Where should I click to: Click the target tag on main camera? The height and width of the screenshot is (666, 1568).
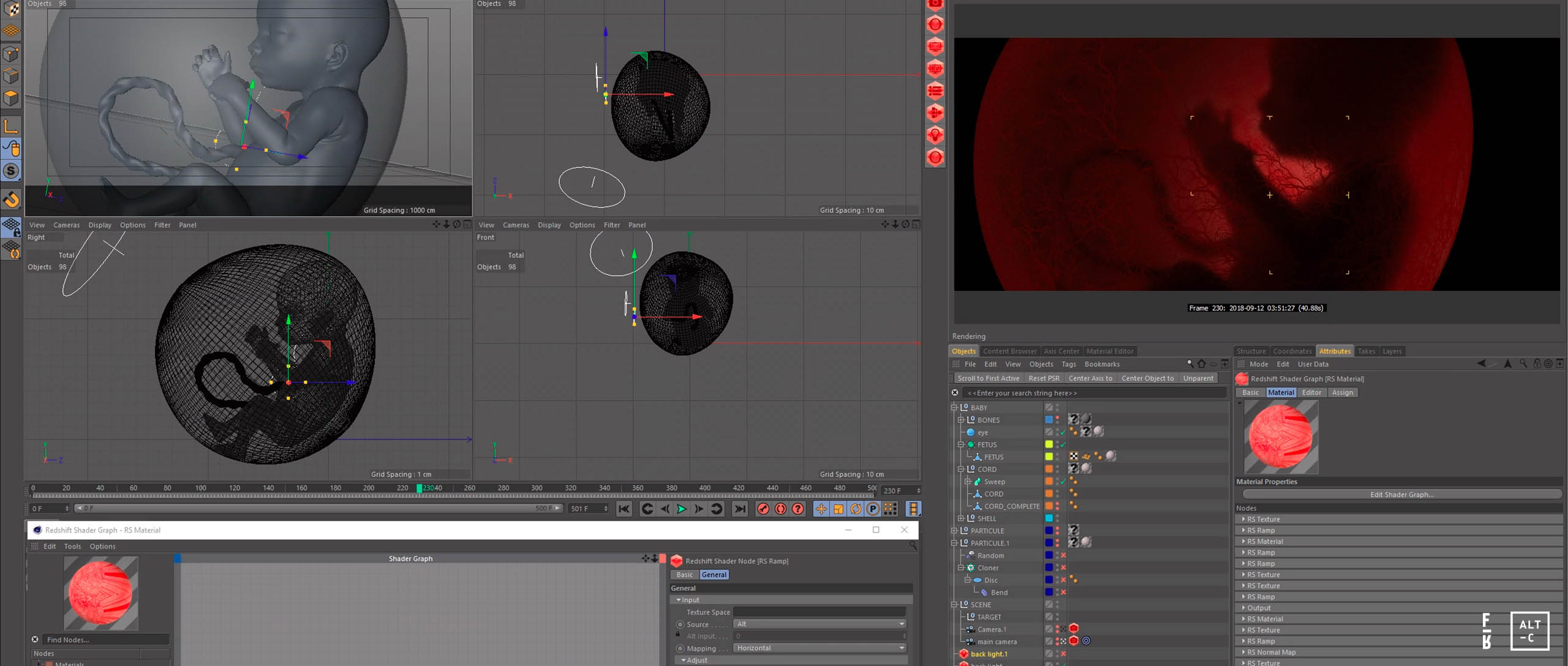click(x=1086, y=641)
